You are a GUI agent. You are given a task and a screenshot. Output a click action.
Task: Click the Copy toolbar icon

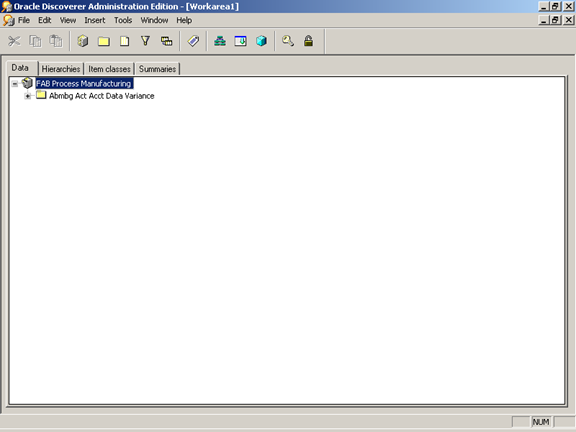tap(35, 41)
